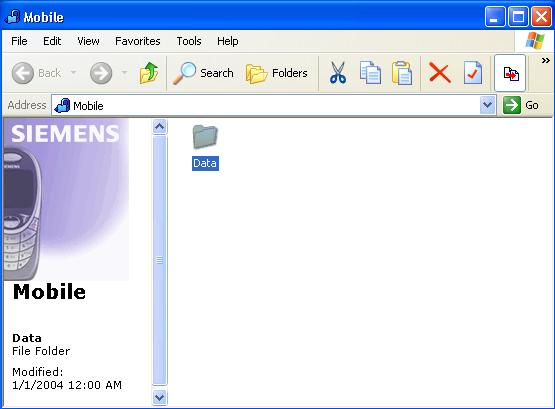Click the Go button
This screenshot has height=409, width=555.
coord(521,105)
